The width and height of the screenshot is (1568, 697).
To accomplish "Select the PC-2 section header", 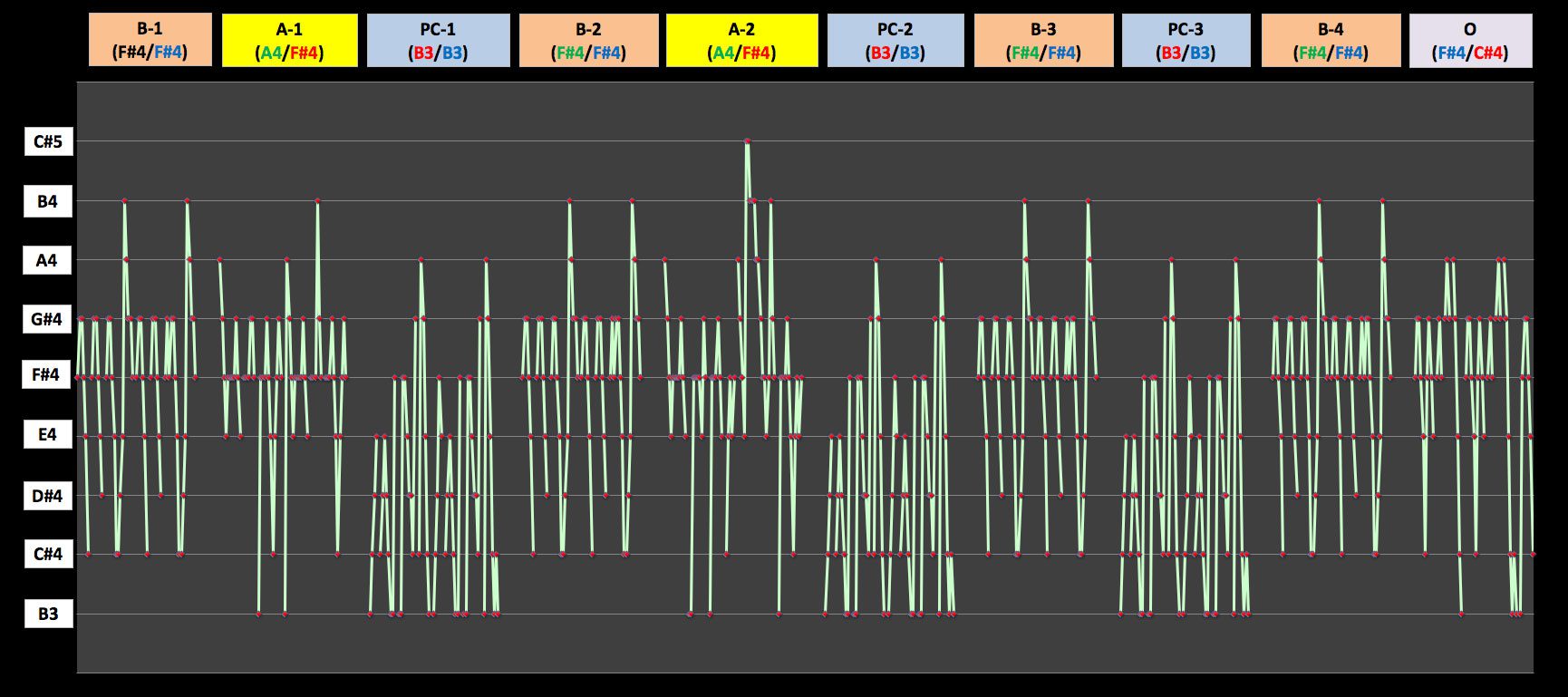I will point(895,40).
